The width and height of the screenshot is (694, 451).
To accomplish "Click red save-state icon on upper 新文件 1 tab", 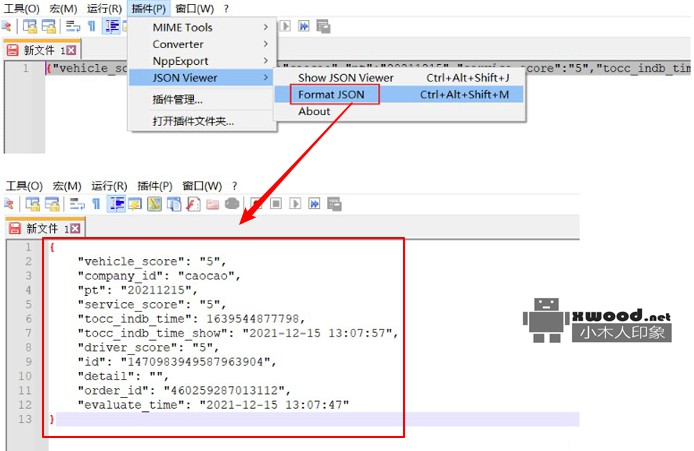I will [13, 50].
